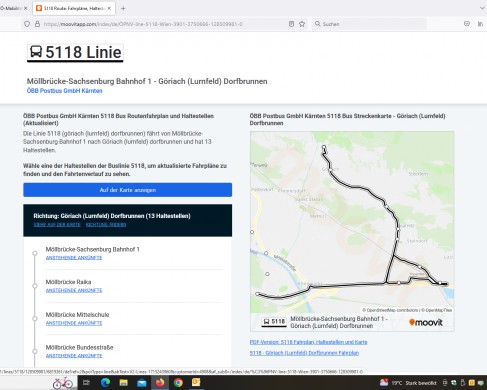Viewport: 487px width, 390px height.
Task: Click the weather widget Stark bewölkt
Action: (408, 383)
